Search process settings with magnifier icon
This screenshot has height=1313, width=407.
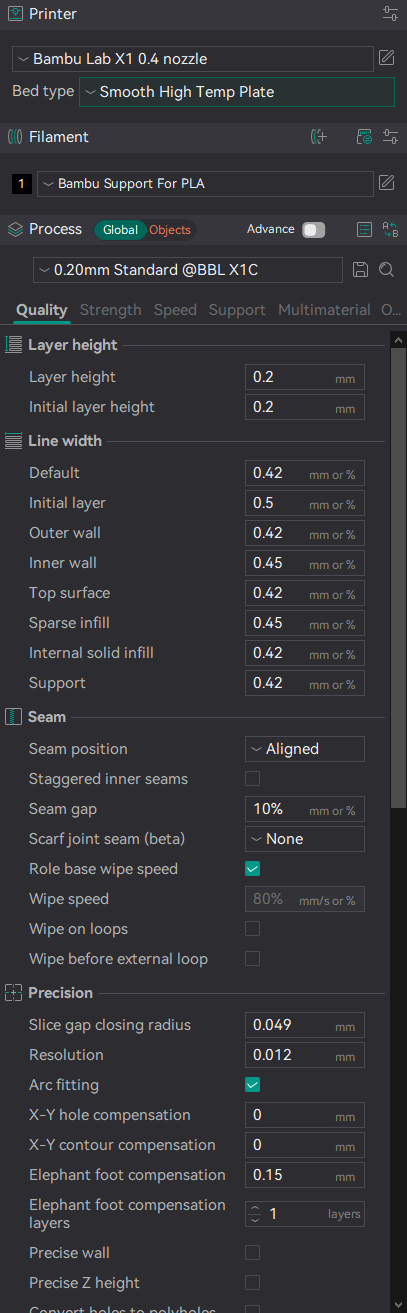386,270
